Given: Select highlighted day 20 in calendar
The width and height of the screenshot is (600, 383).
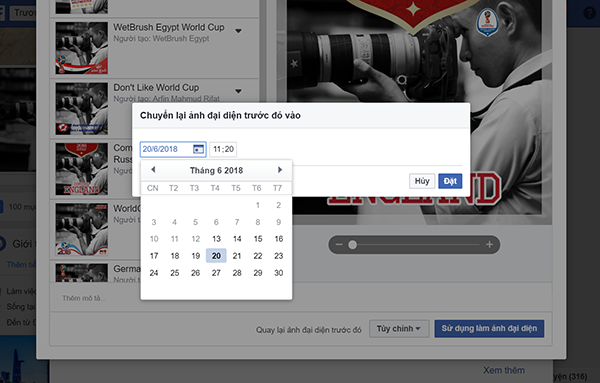Looking at the screenshot, I should (216, 256).
